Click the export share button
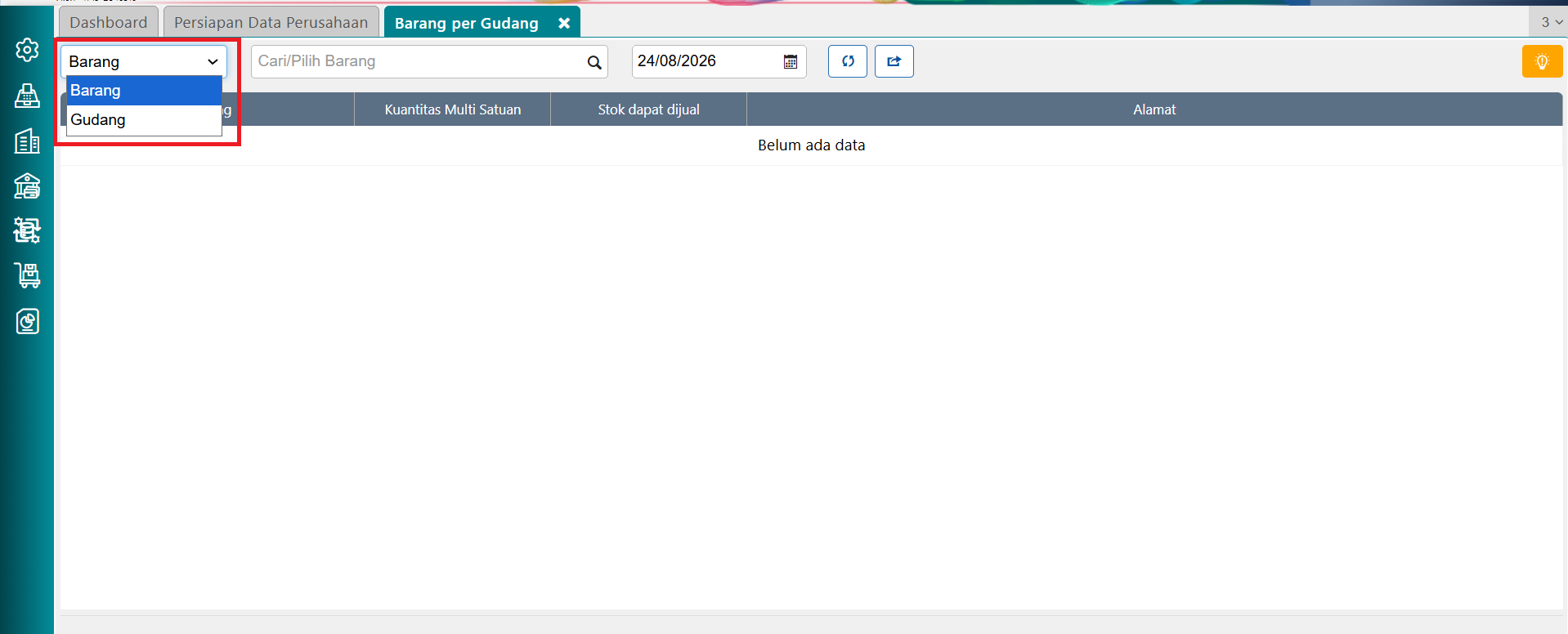Screen dimensions: 1568x634 tap(894, 61)
